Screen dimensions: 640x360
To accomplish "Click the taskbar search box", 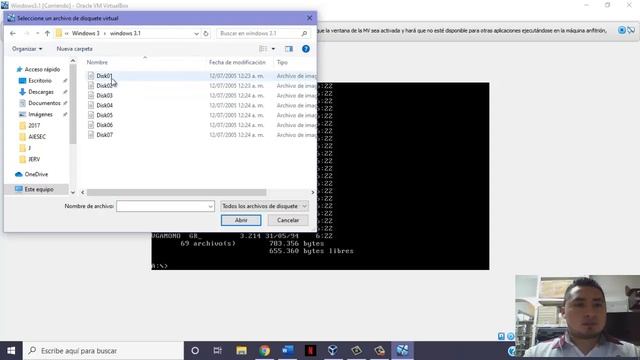I will (x=103, y=351).
